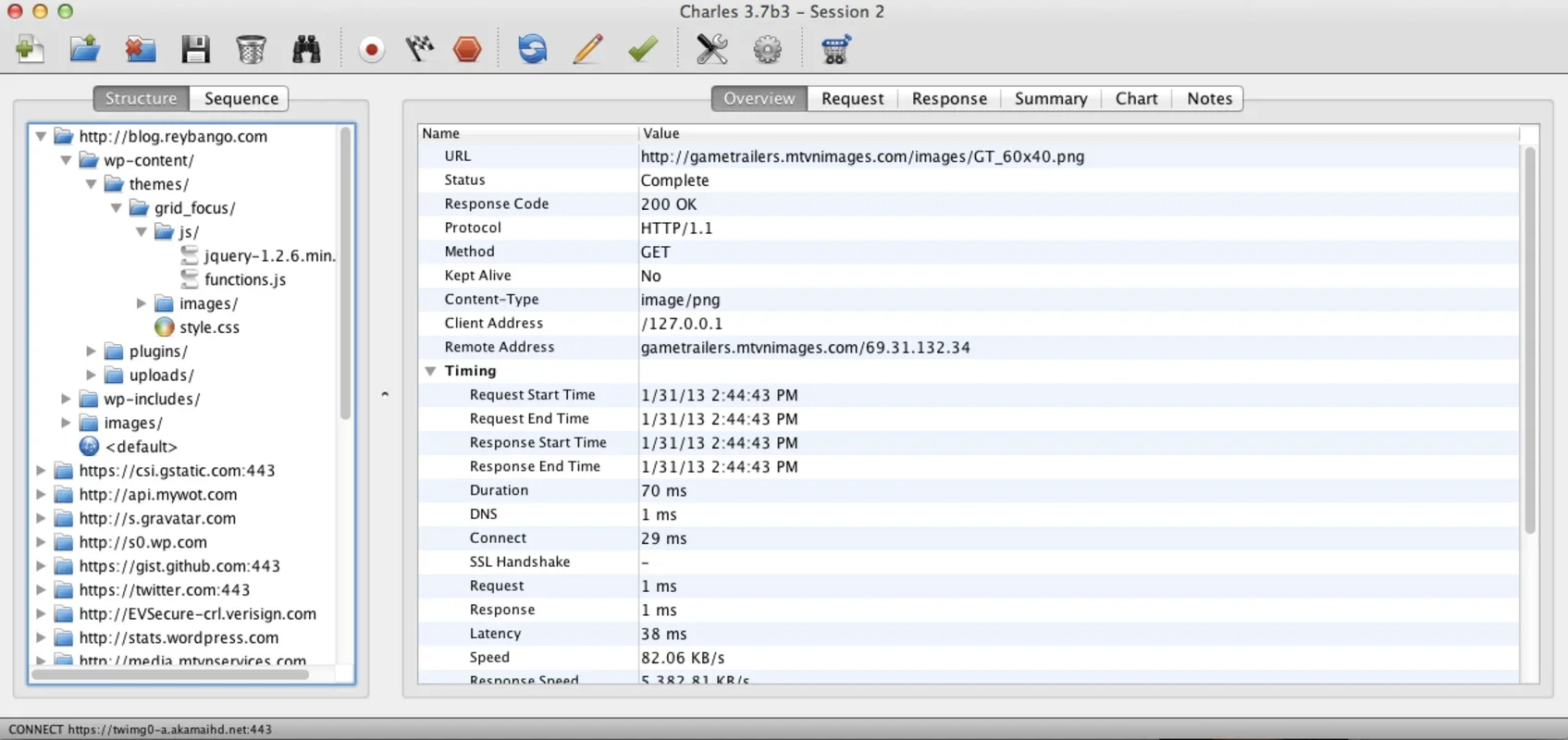This screenshot has height=740, width=1568.
Task: Expand the uploads/ folder
Action: tap(91, 376)
